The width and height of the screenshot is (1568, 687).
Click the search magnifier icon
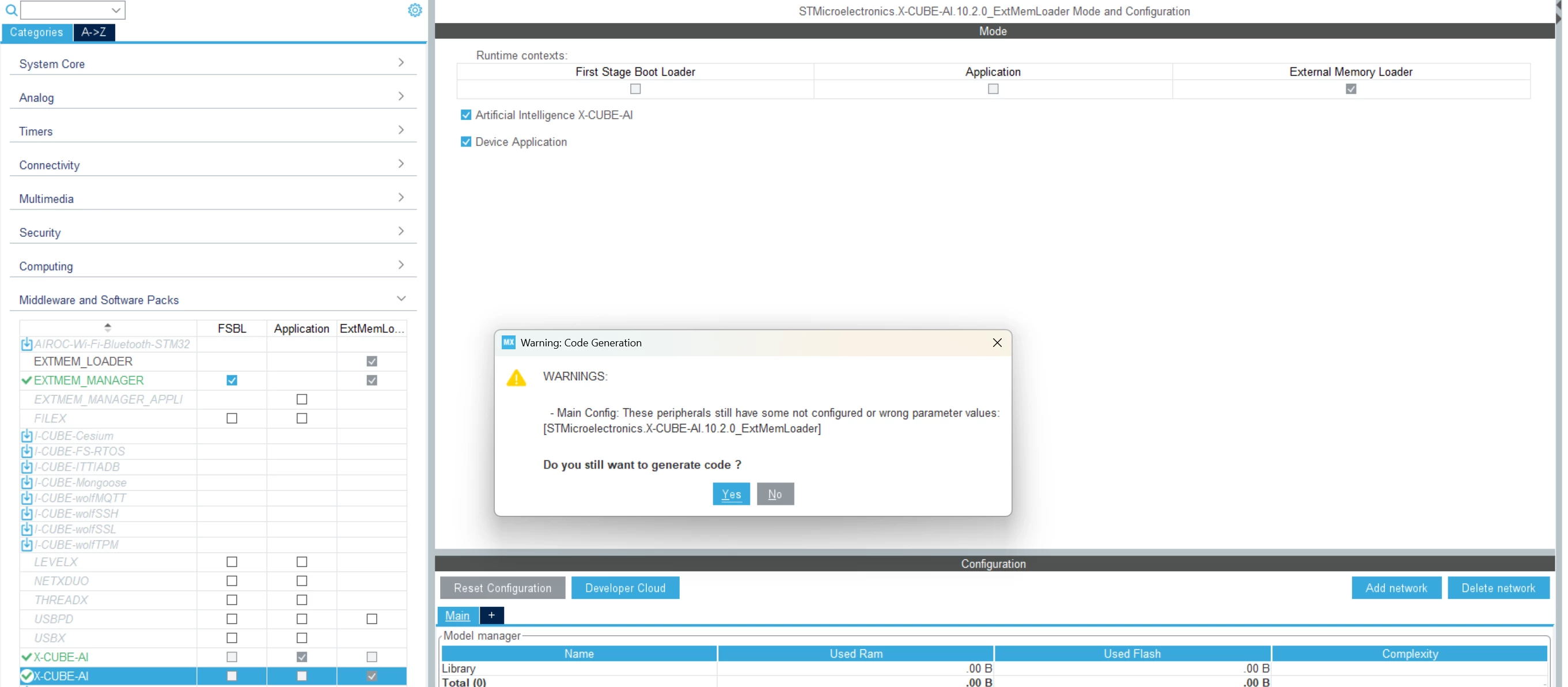(11, 10)
